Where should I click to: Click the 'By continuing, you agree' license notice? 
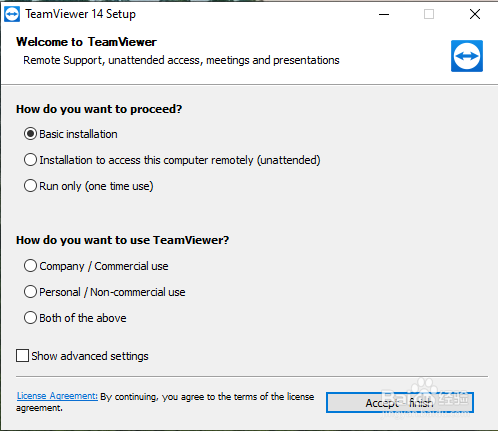pyautogui.click(x=165, y=402)
